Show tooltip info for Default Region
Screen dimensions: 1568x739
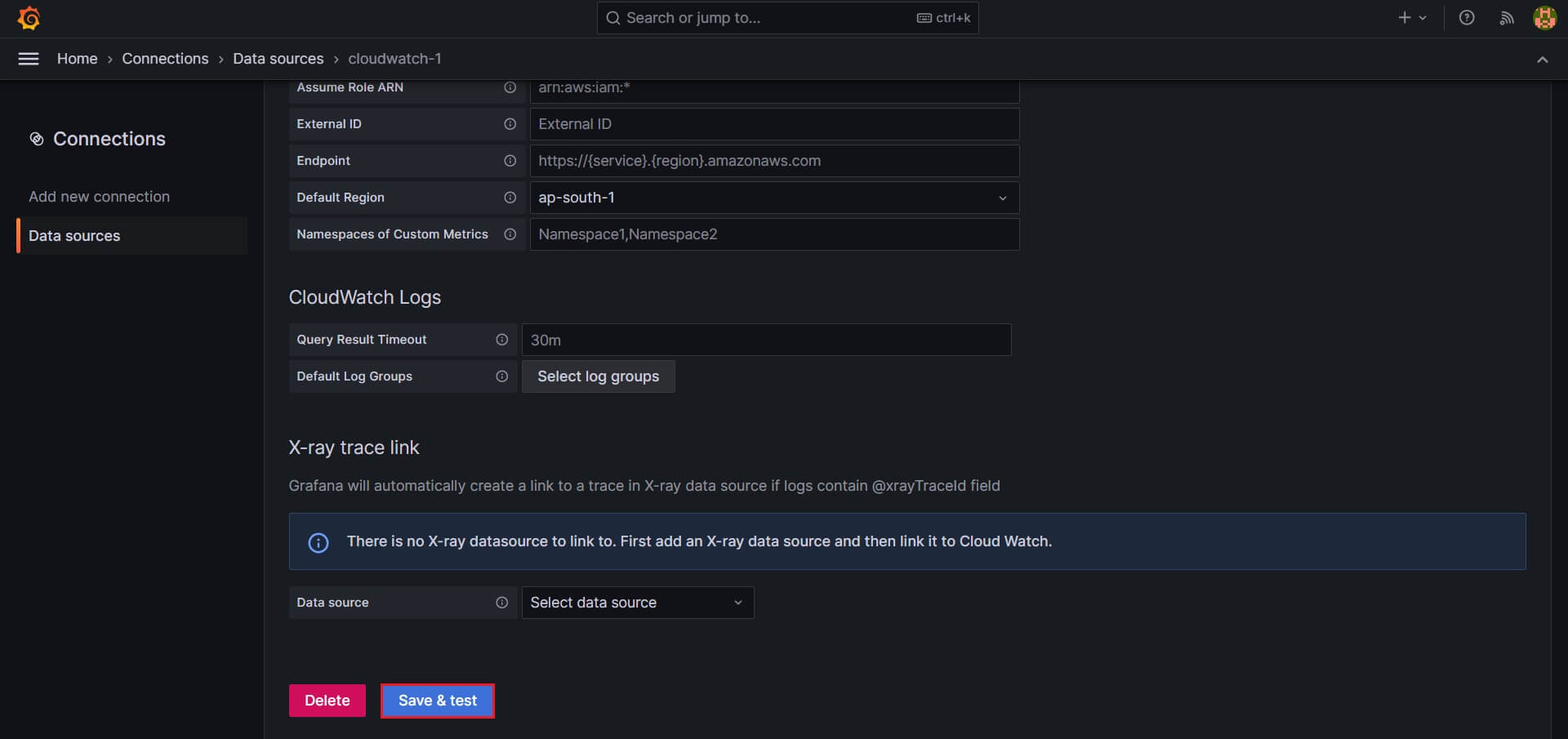click(510, 198)
